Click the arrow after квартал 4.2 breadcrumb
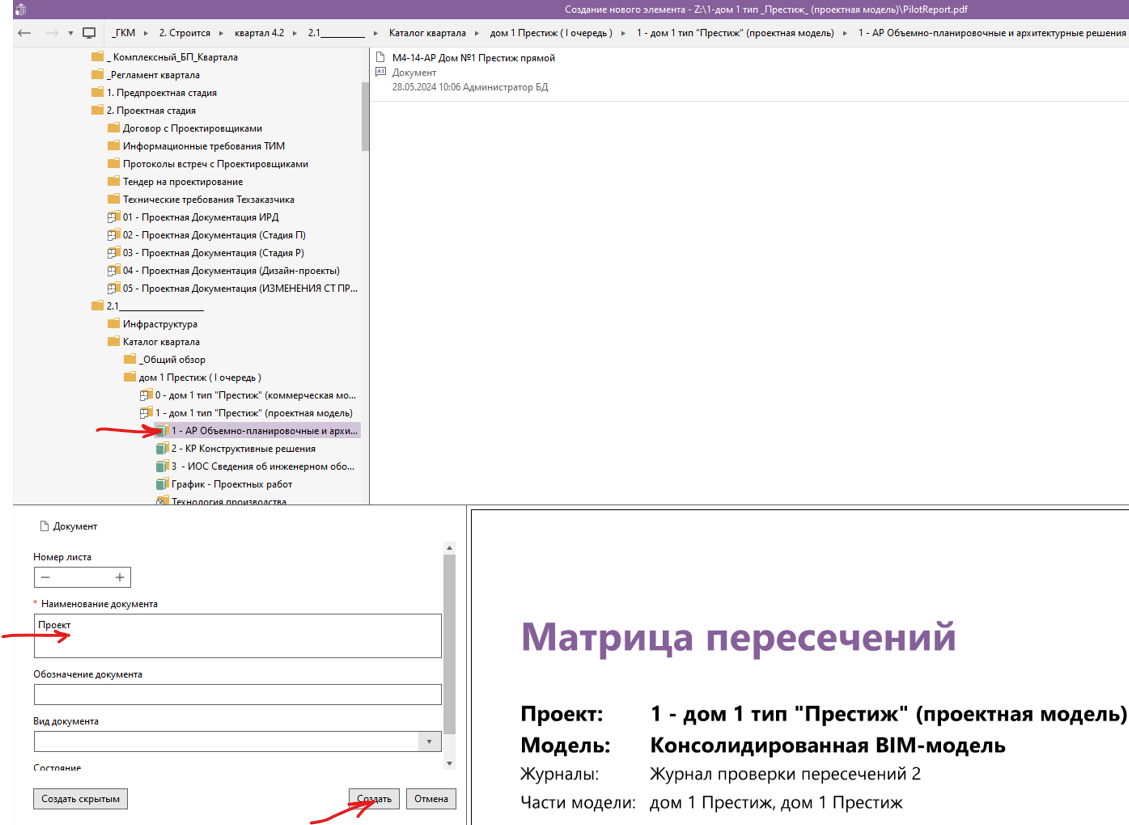The width and height of the screenshot is (1129, 825). click(x=296, y=33)
